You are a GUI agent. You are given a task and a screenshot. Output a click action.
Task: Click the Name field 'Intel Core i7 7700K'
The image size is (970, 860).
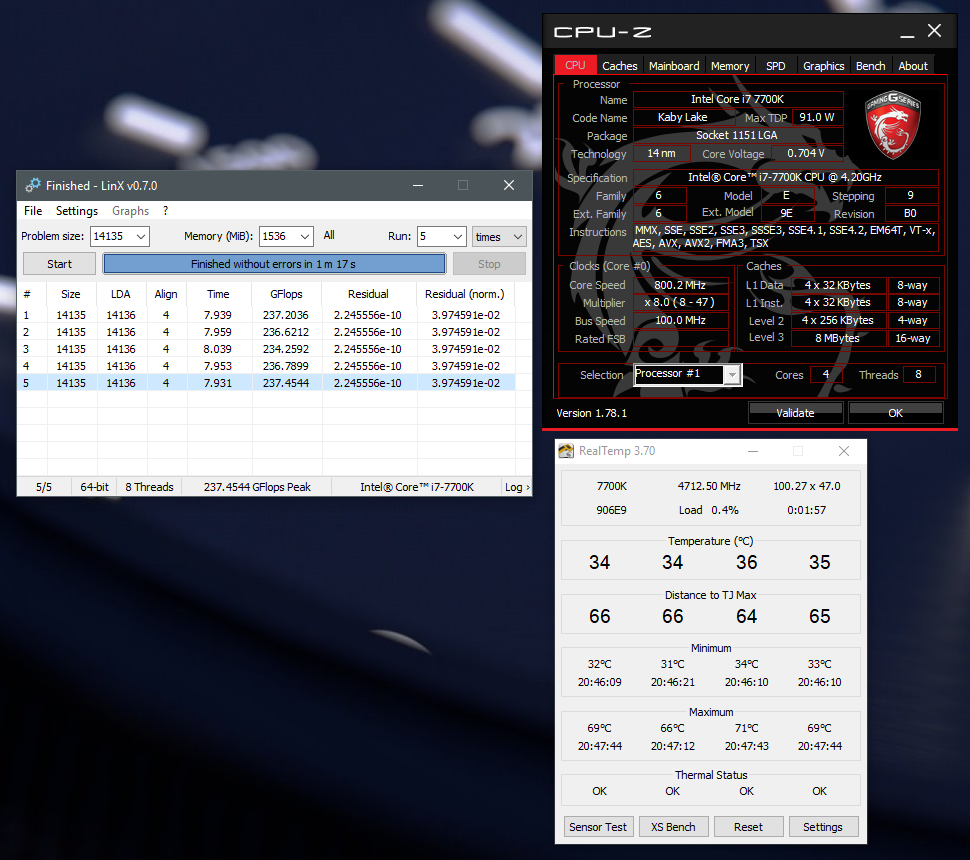pos(737,99)
